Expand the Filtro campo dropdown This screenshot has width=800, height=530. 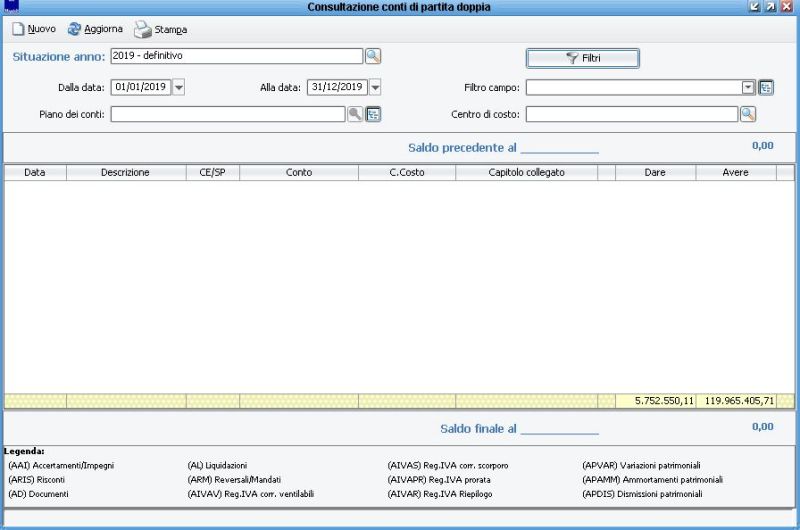pyautogui.click(x=748, y=87)
